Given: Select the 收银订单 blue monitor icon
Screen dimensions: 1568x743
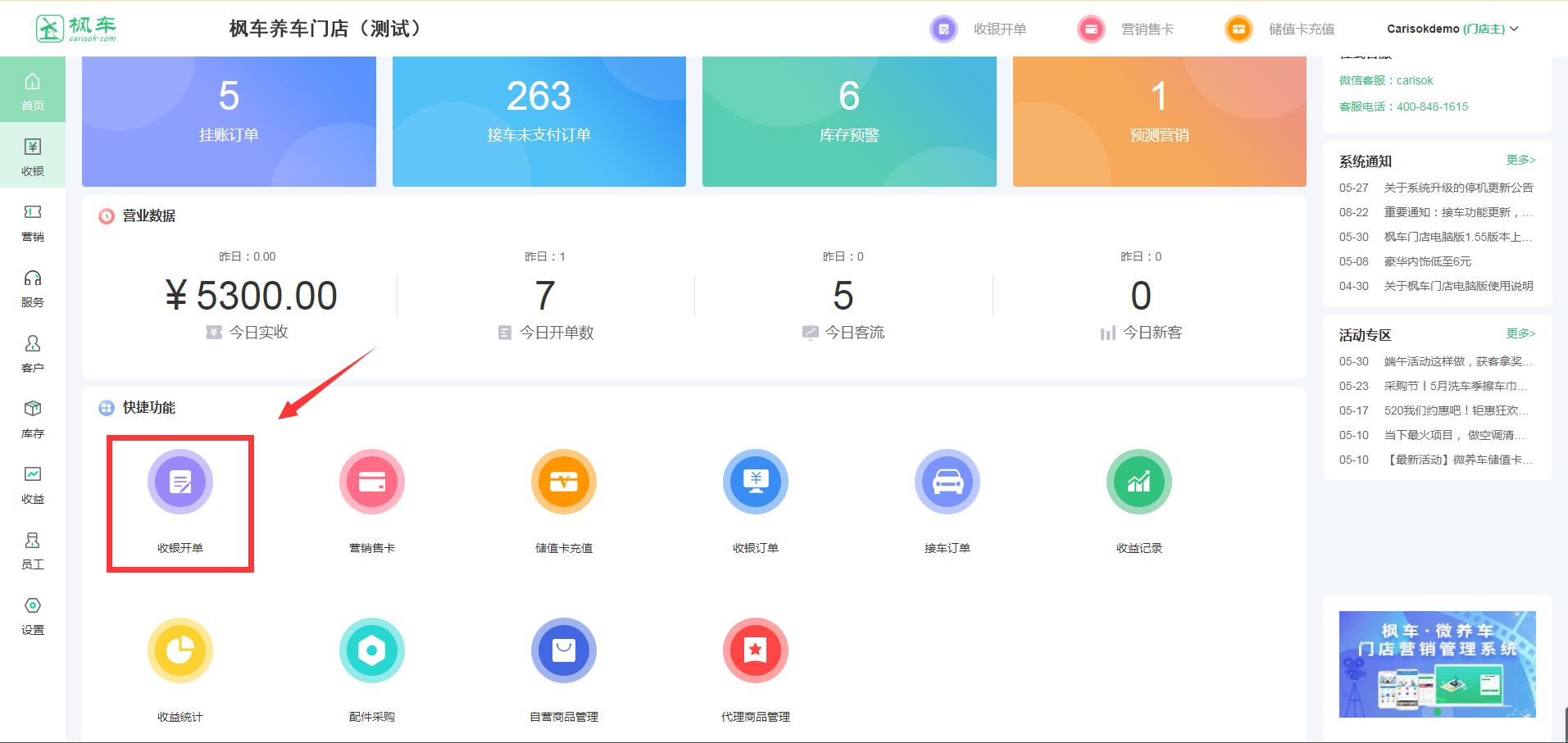Looking at the screenshot, I should coord(756,482).
